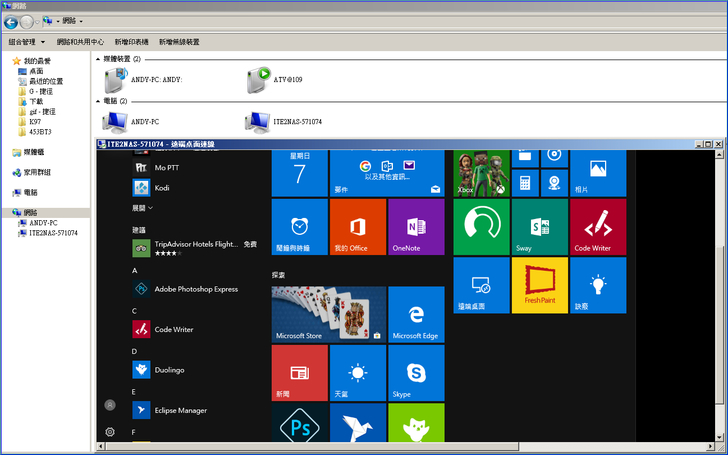Open the Kodi app in Start list
This screenshot has width=728, height=455.
tap(160, 187)
